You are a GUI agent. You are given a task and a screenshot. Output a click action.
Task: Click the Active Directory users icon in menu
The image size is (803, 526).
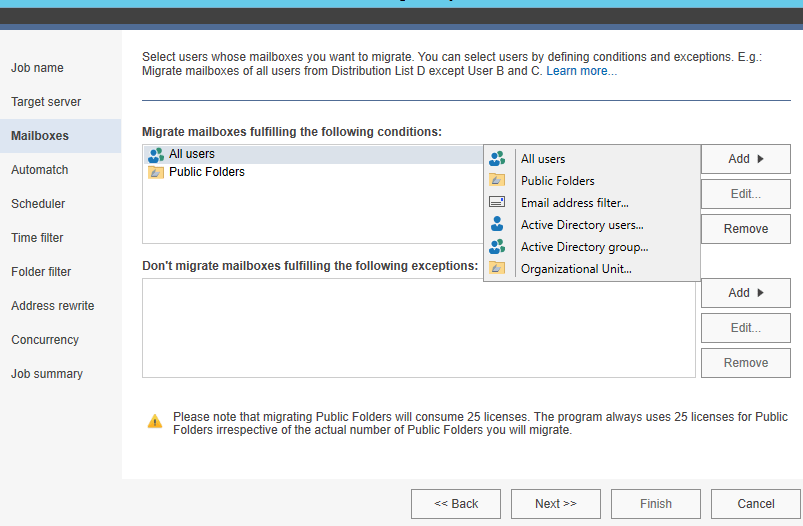coord(497,224)
